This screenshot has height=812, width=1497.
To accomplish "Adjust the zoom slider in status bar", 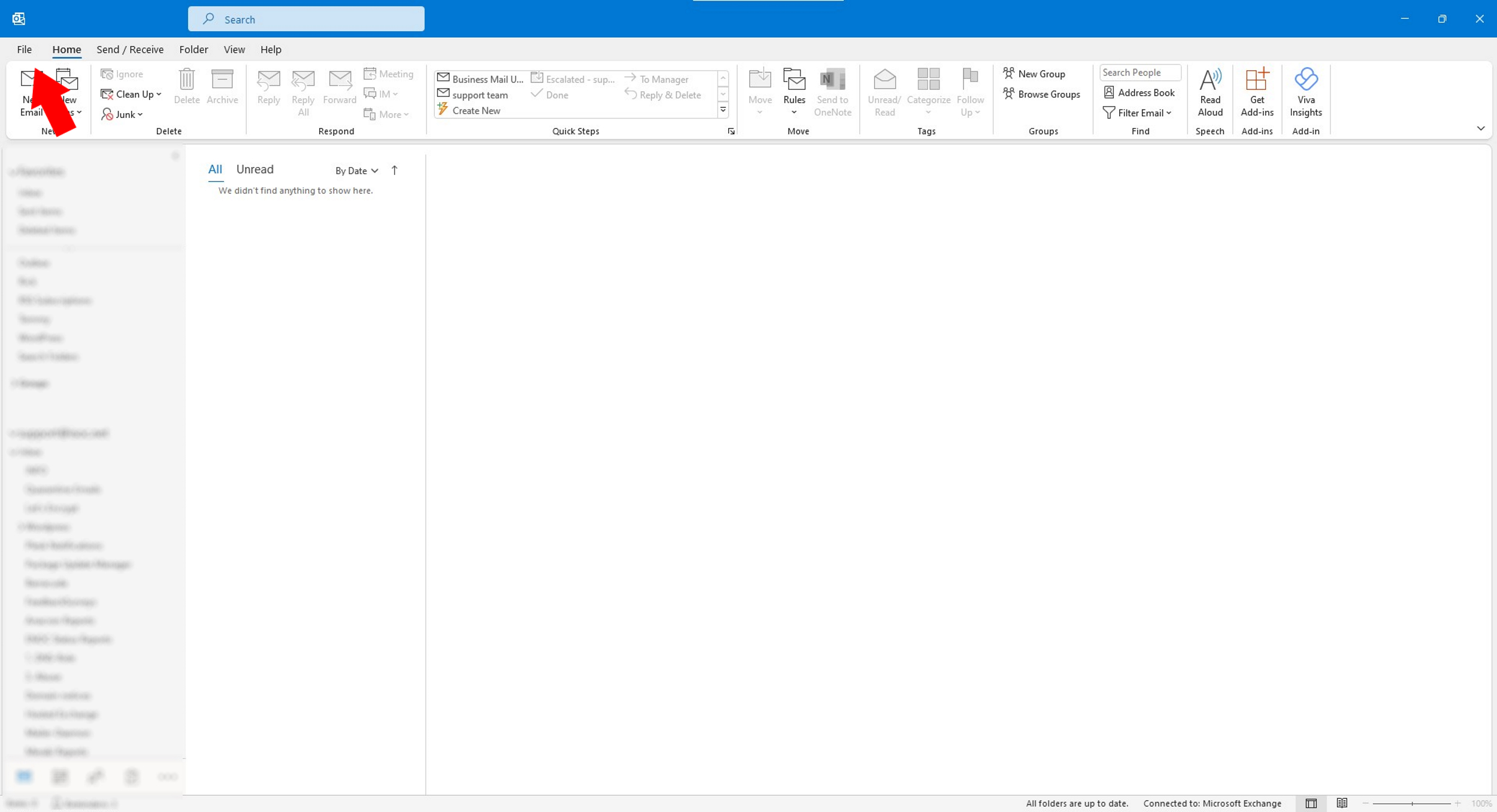I will (1411, 803).
